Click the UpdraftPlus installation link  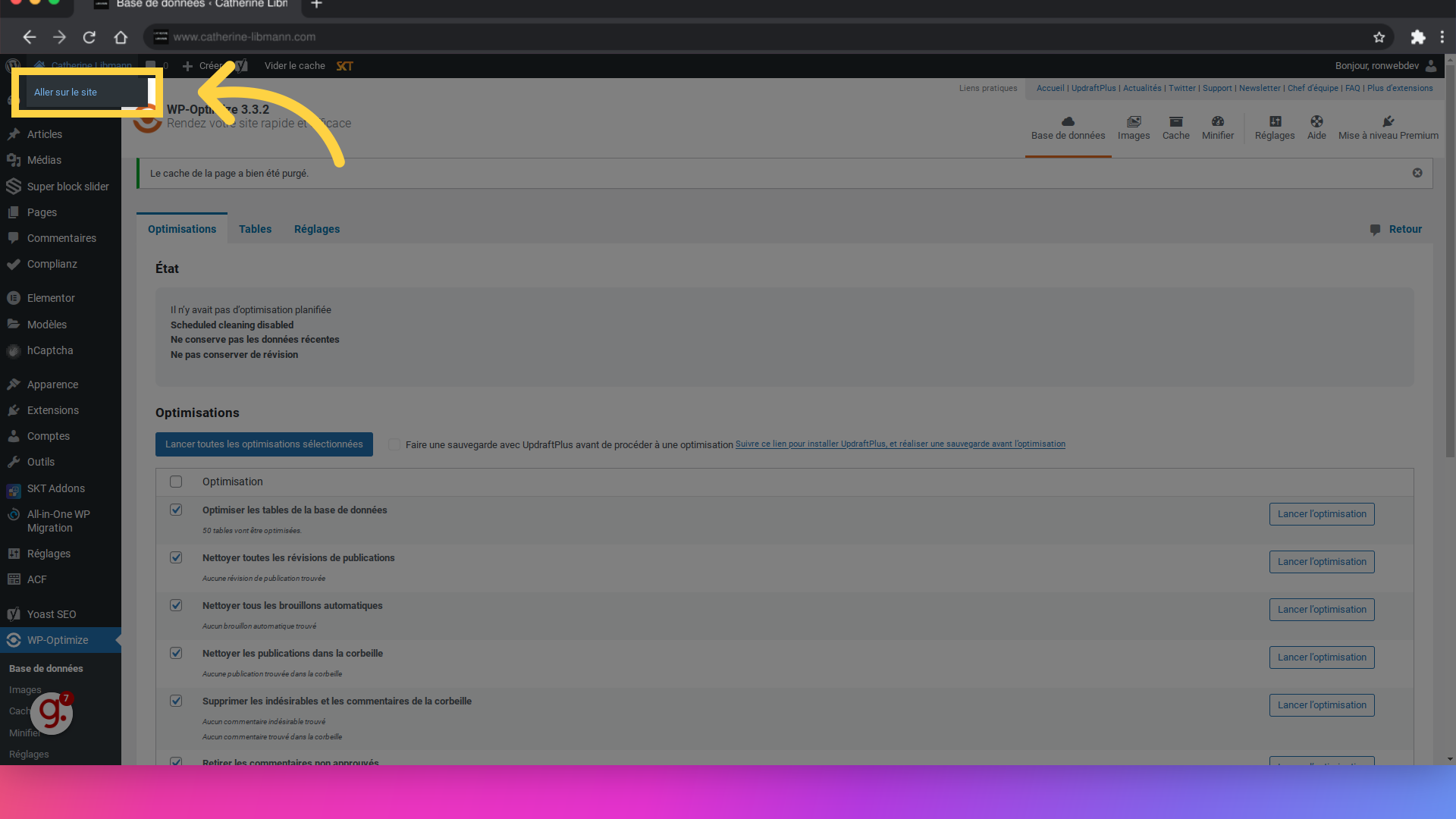click(900, 443)
